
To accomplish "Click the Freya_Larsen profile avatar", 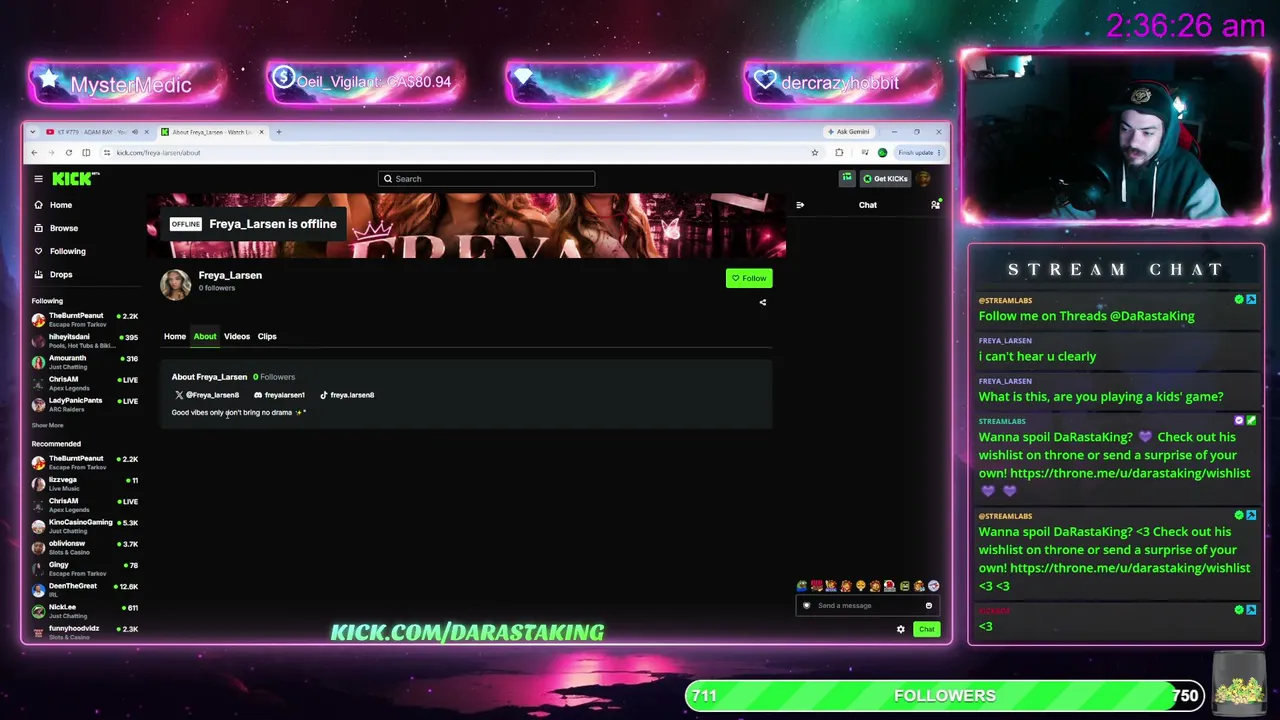I will [176, 284].
